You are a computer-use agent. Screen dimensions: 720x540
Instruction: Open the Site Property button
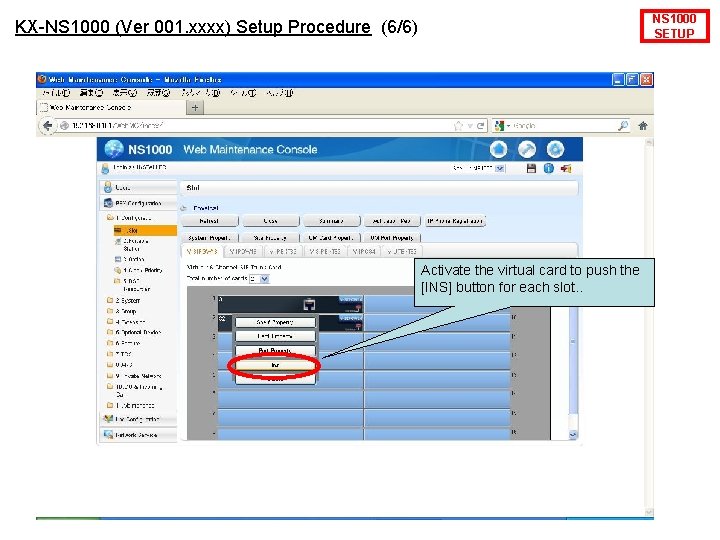tap(270, 238)
